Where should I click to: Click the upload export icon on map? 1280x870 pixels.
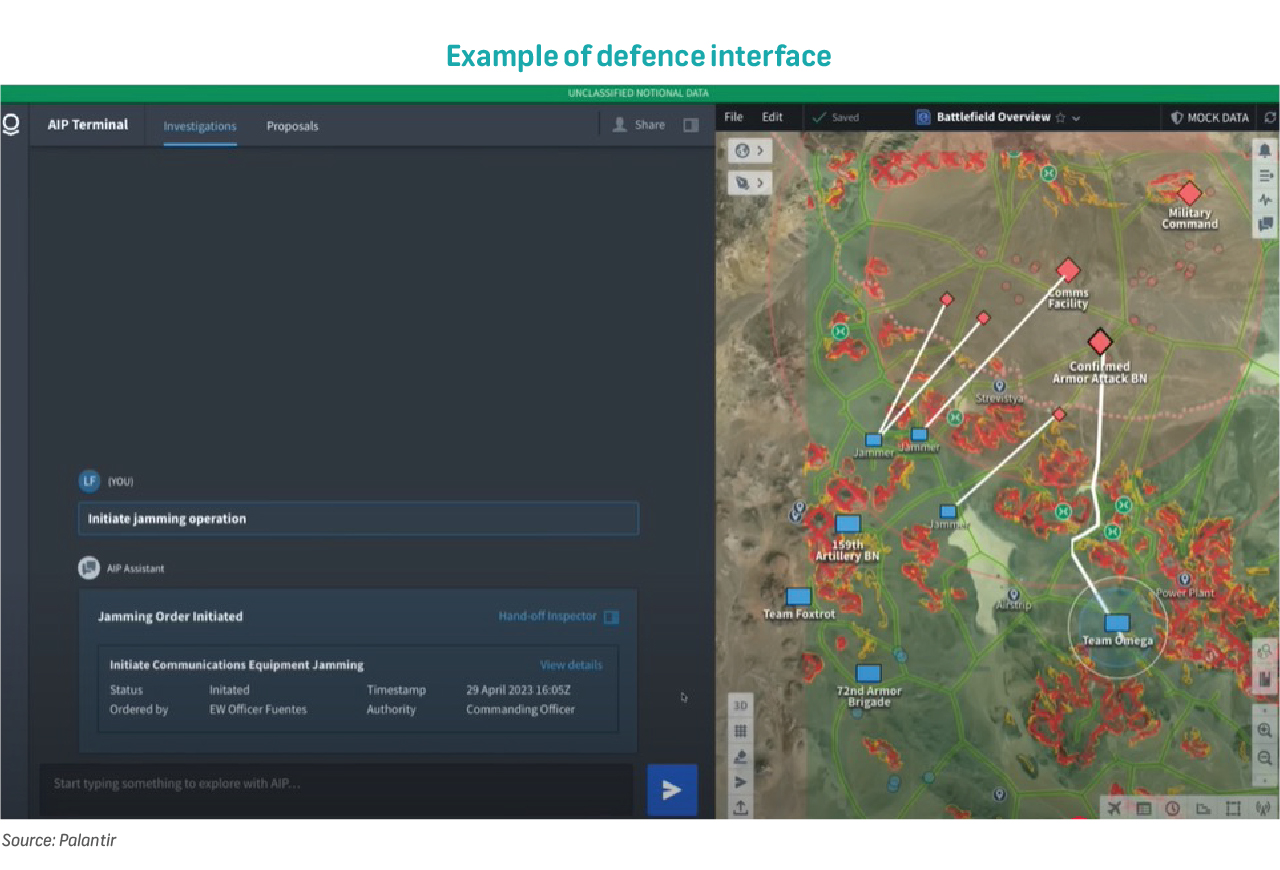(741, 808)
